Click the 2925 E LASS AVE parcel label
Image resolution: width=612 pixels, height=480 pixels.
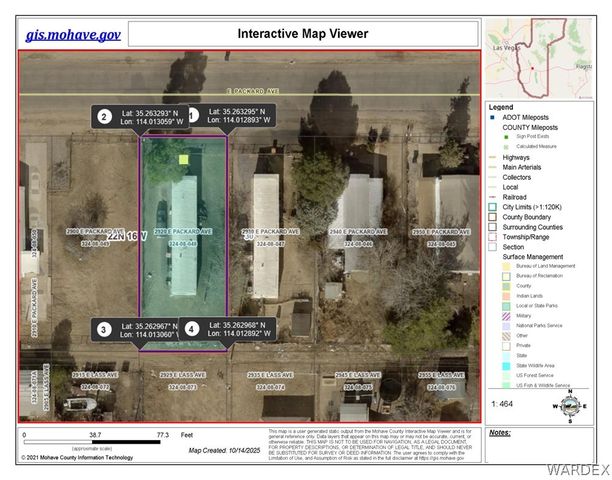[x=183, y=375]
